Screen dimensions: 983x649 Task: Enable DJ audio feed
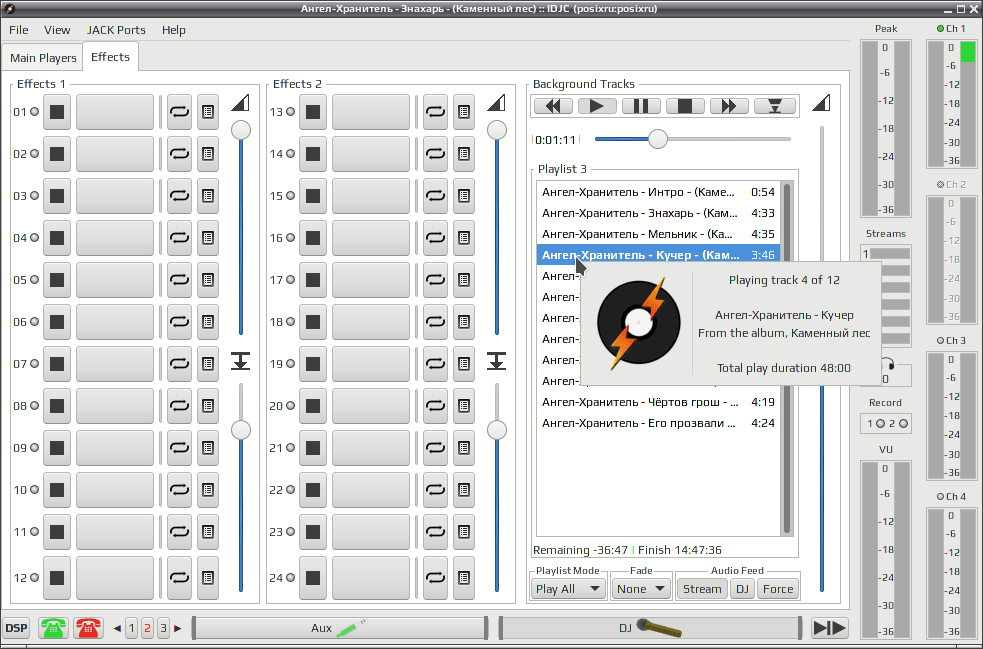pos(742,589)
